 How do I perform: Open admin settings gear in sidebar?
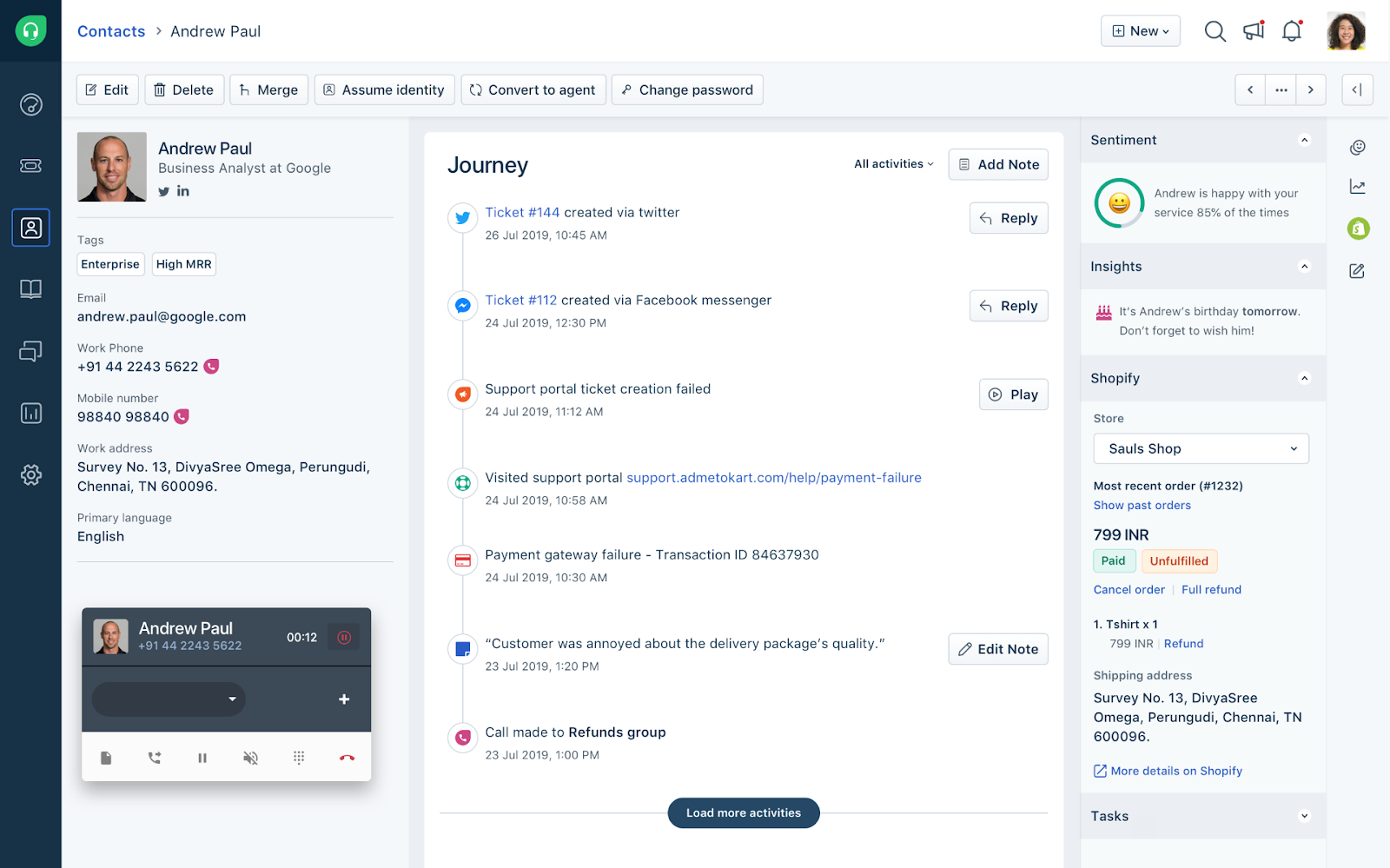pos(31,474)
